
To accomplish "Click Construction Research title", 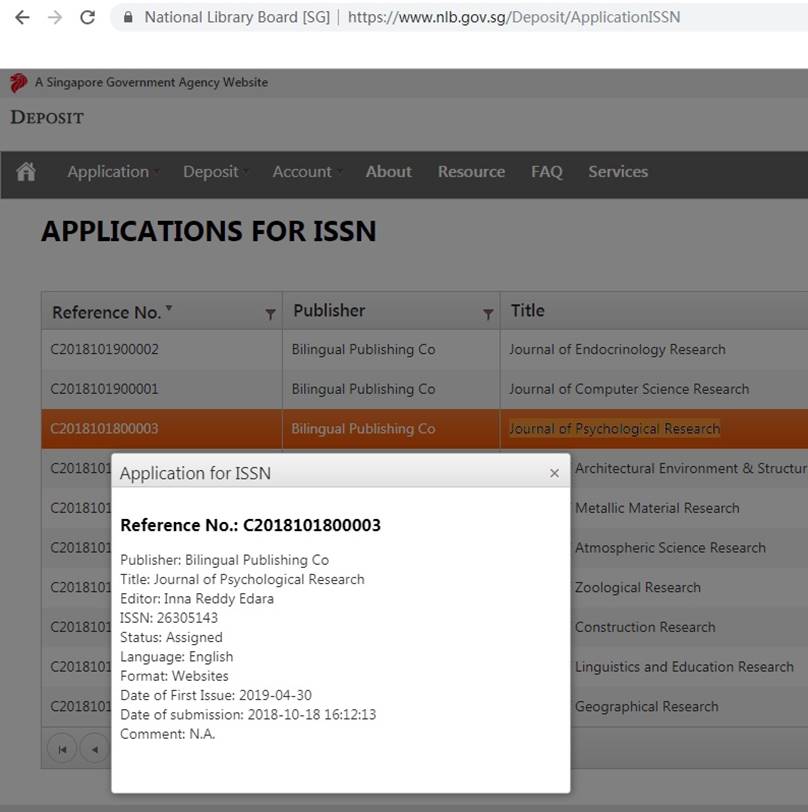I will pos(645,627).
